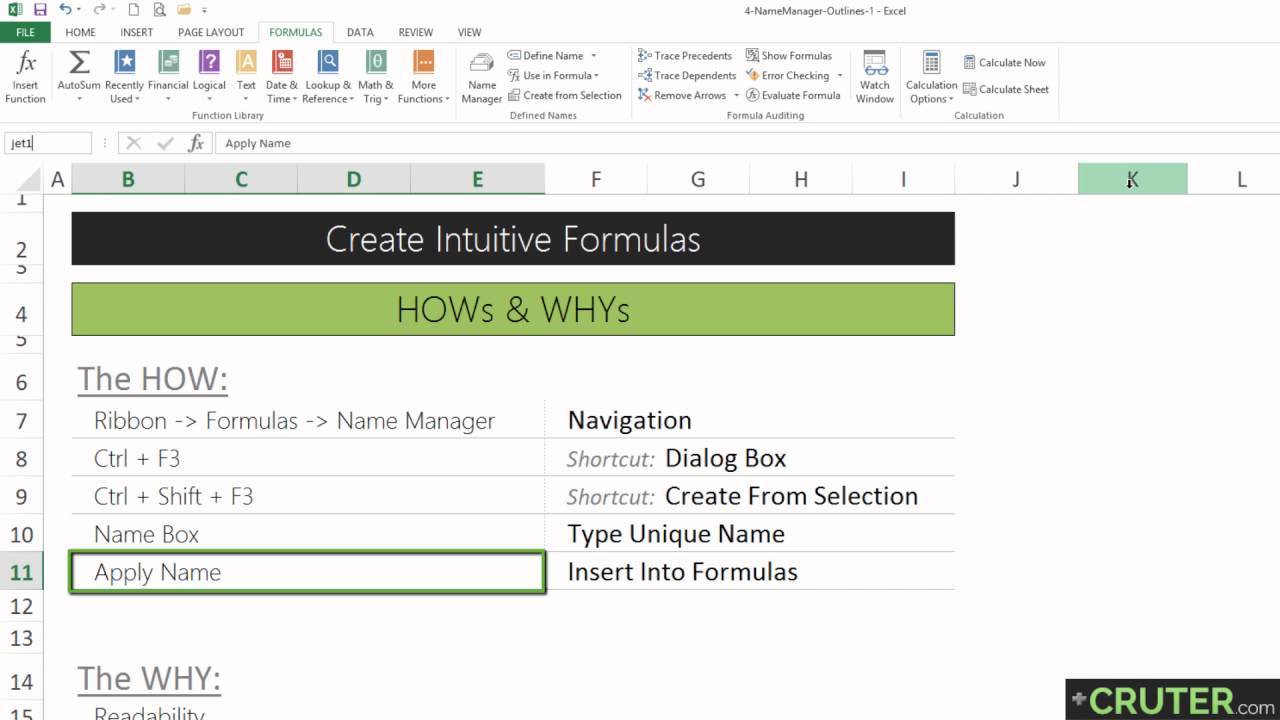Click Evaluate Formula

coord(793,96)
